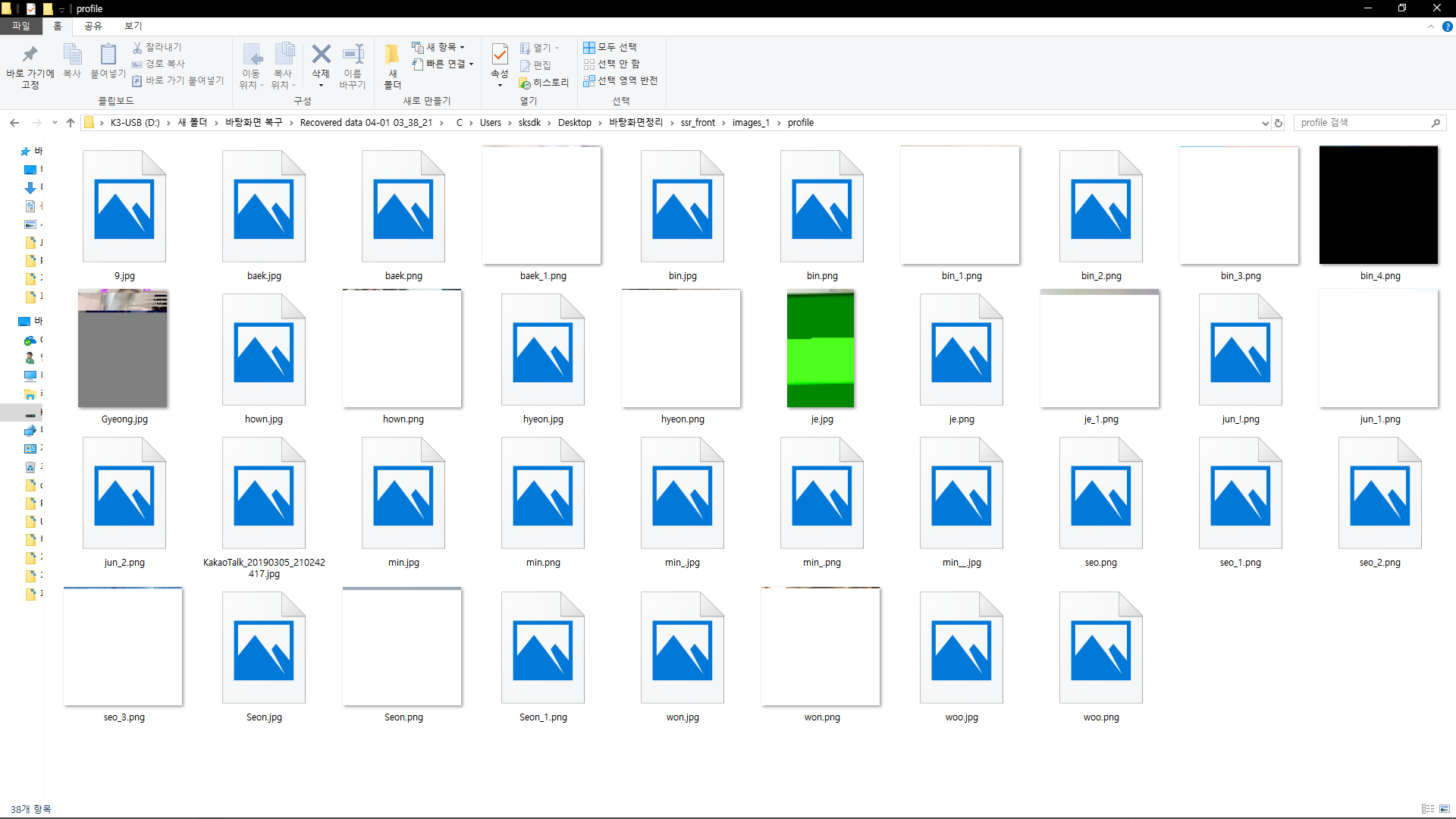Click the jun_2.png file name
Viewport: 1456px width, 819px height.
click(124, 563)
